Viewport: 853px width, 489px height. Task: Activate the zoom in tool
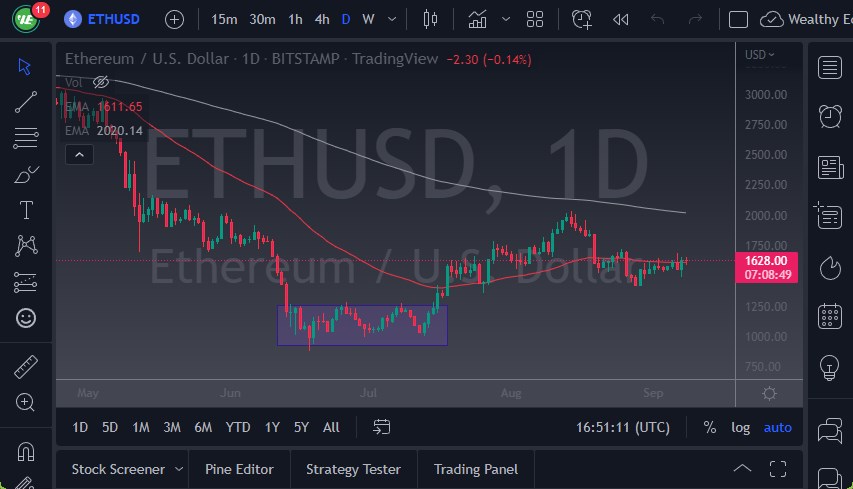pos(25,402)
